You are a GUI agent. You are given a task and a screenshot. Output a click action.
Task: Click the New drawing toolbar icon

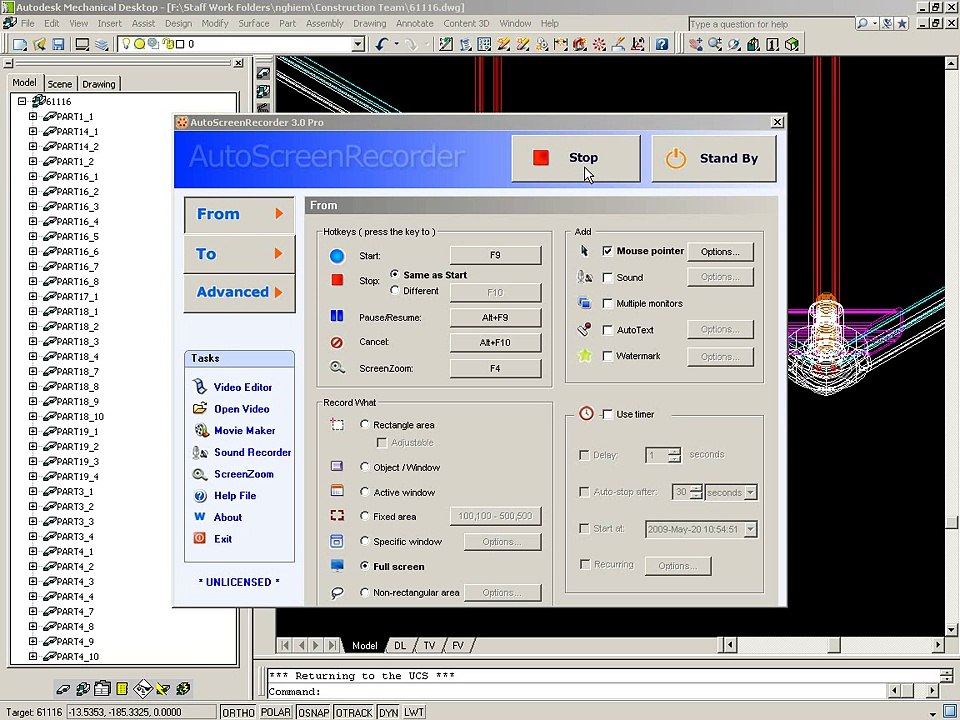coord(20,44)
